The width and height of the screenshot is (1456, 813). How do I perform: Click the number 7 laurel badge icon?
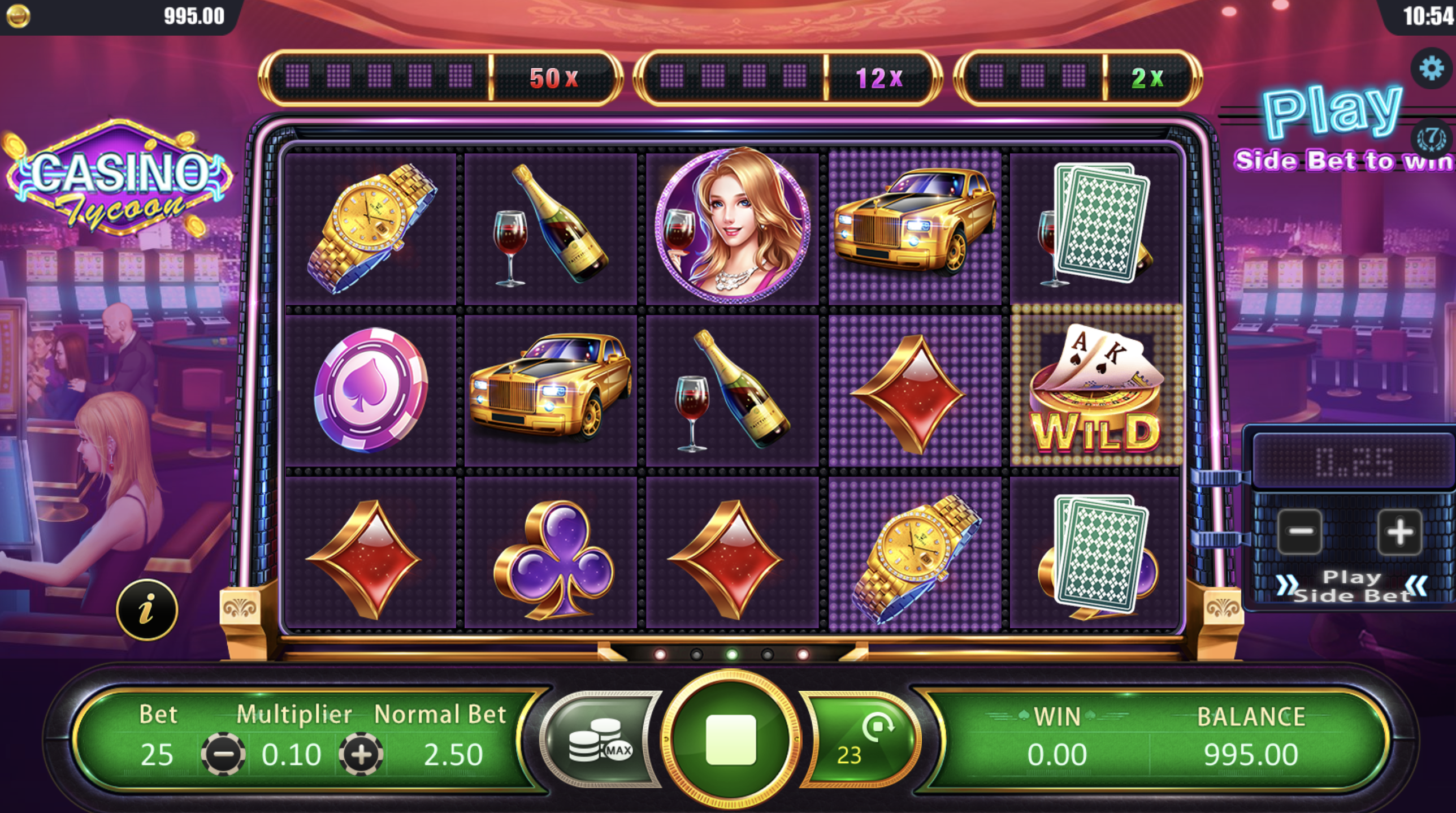click(1431, 138)
